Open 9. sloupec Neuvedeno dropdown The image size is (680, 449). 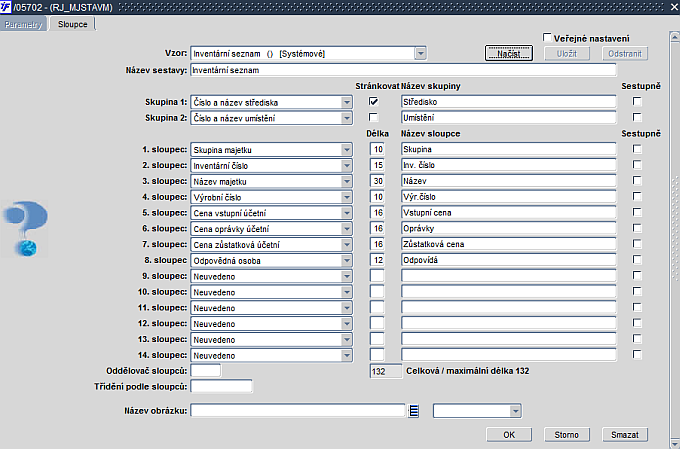pos(347,276)
